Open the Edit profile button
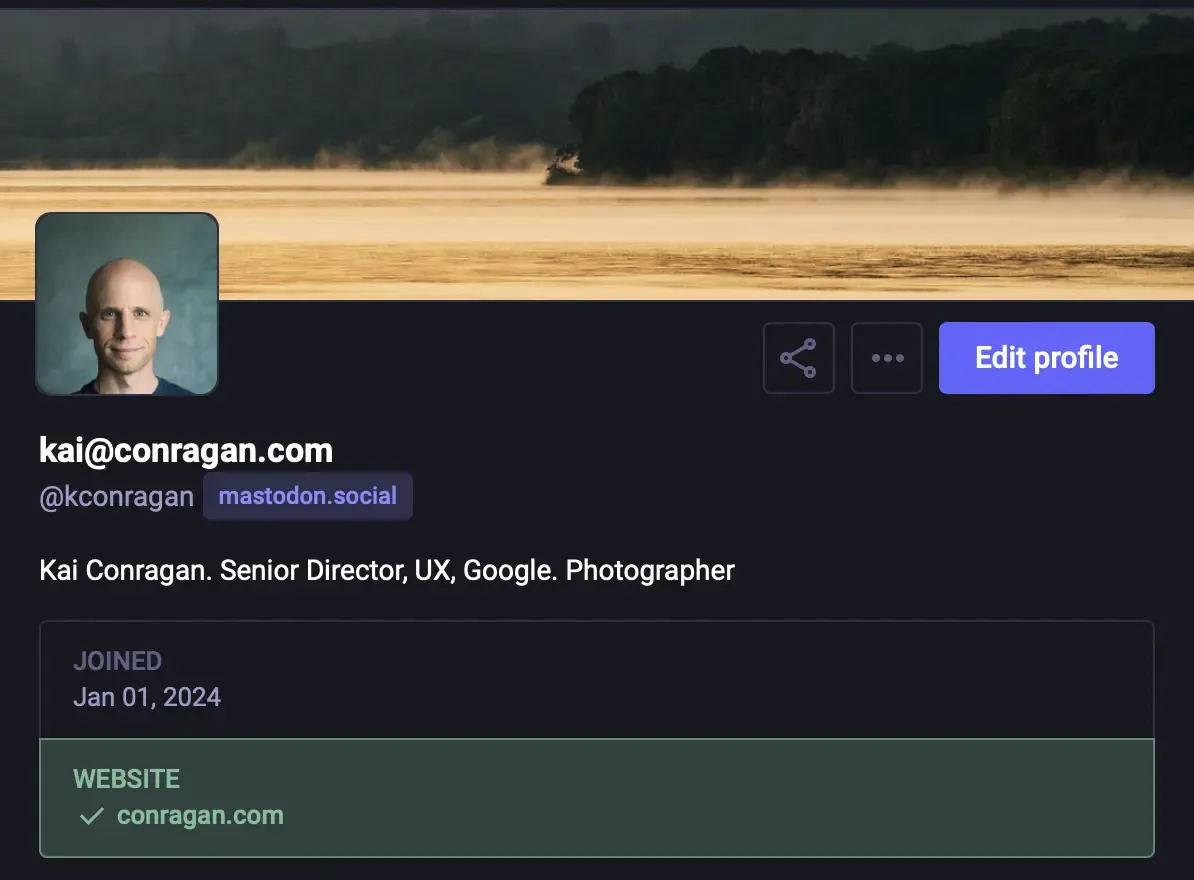This screenshot has height=880, width=1194. tap(1046, 357)
